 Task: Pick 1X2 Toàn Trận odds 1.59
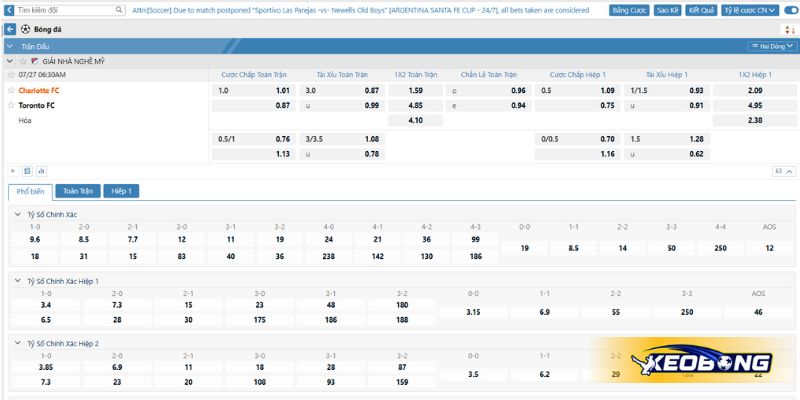click(x=415, y=91)
